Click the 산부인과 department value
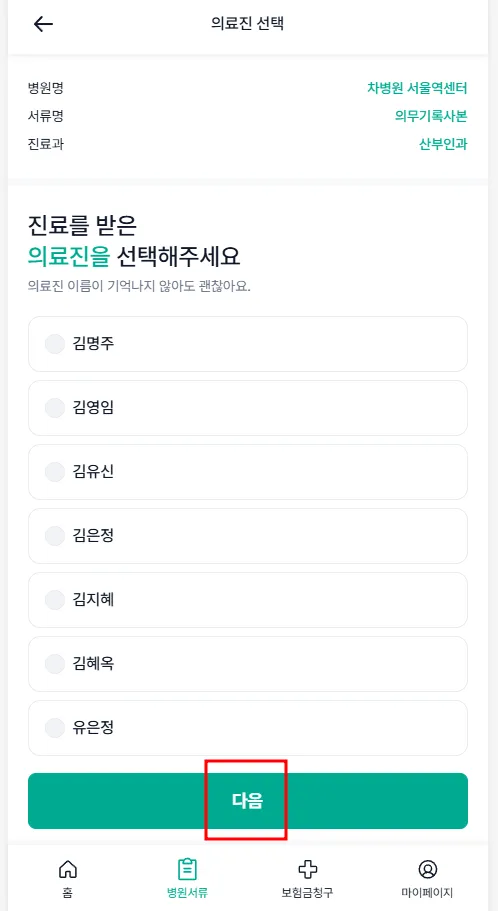 [x=443, y=144]
